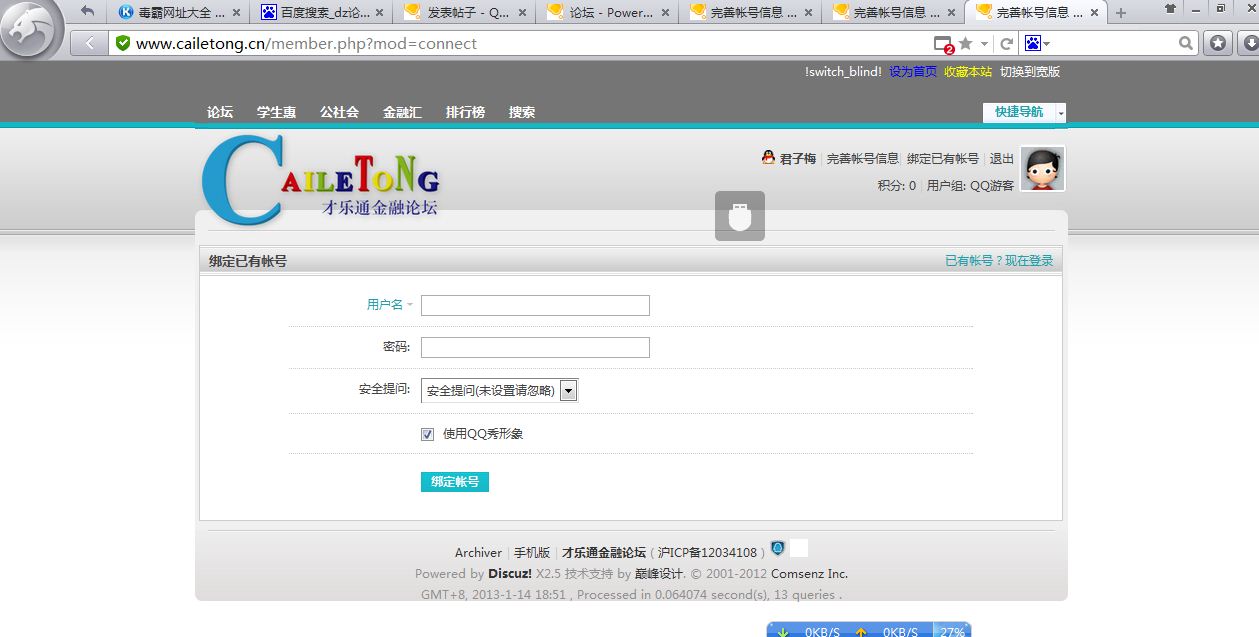Toggle the 使用QQ秀形象 checkbox
This screenshot has width=1259, height=637.
point(428,434)
